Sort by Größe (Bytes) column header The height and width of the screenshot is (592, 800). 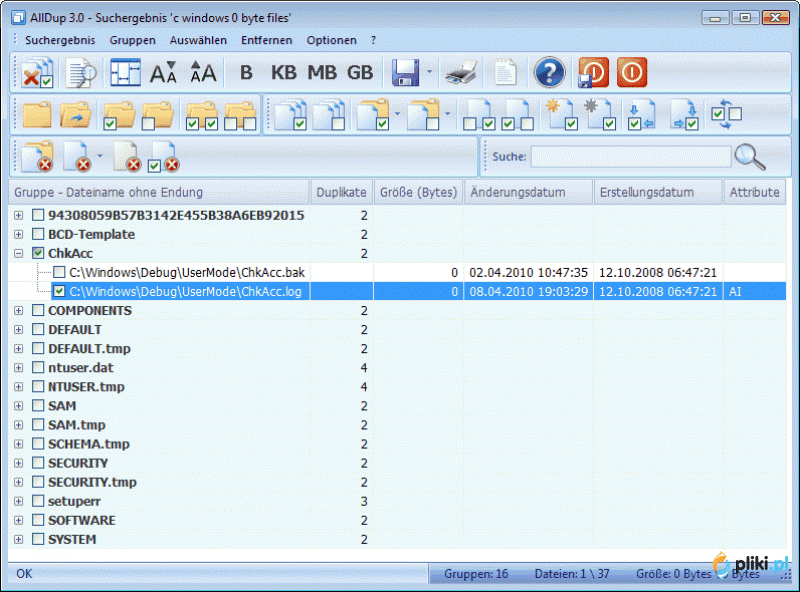[x=418, y=192]
